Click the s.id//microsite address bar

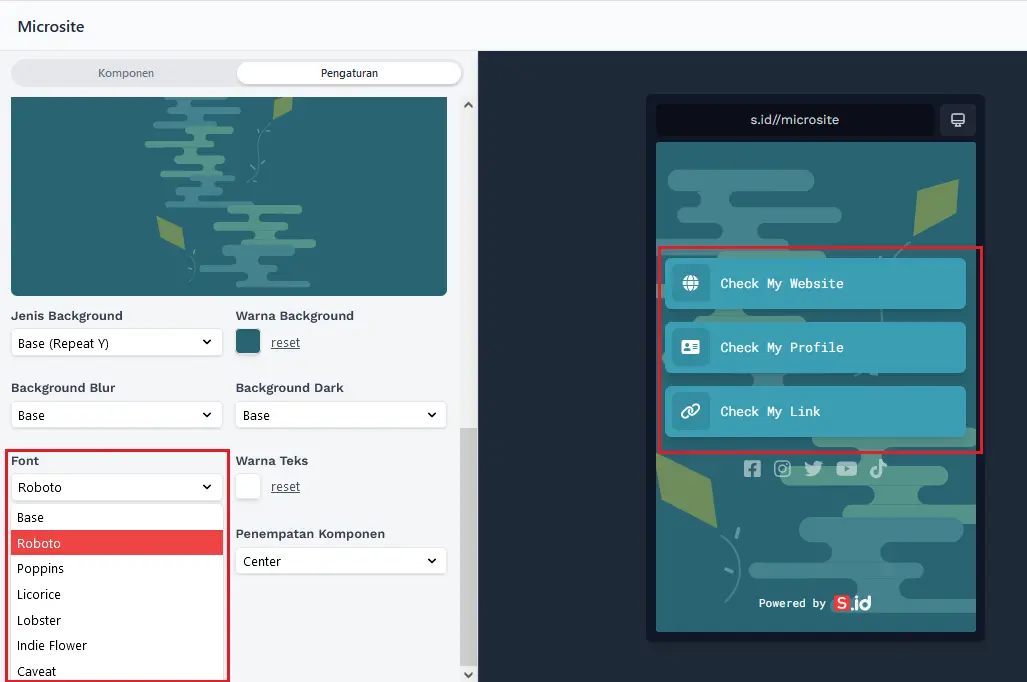coord(795,120)
